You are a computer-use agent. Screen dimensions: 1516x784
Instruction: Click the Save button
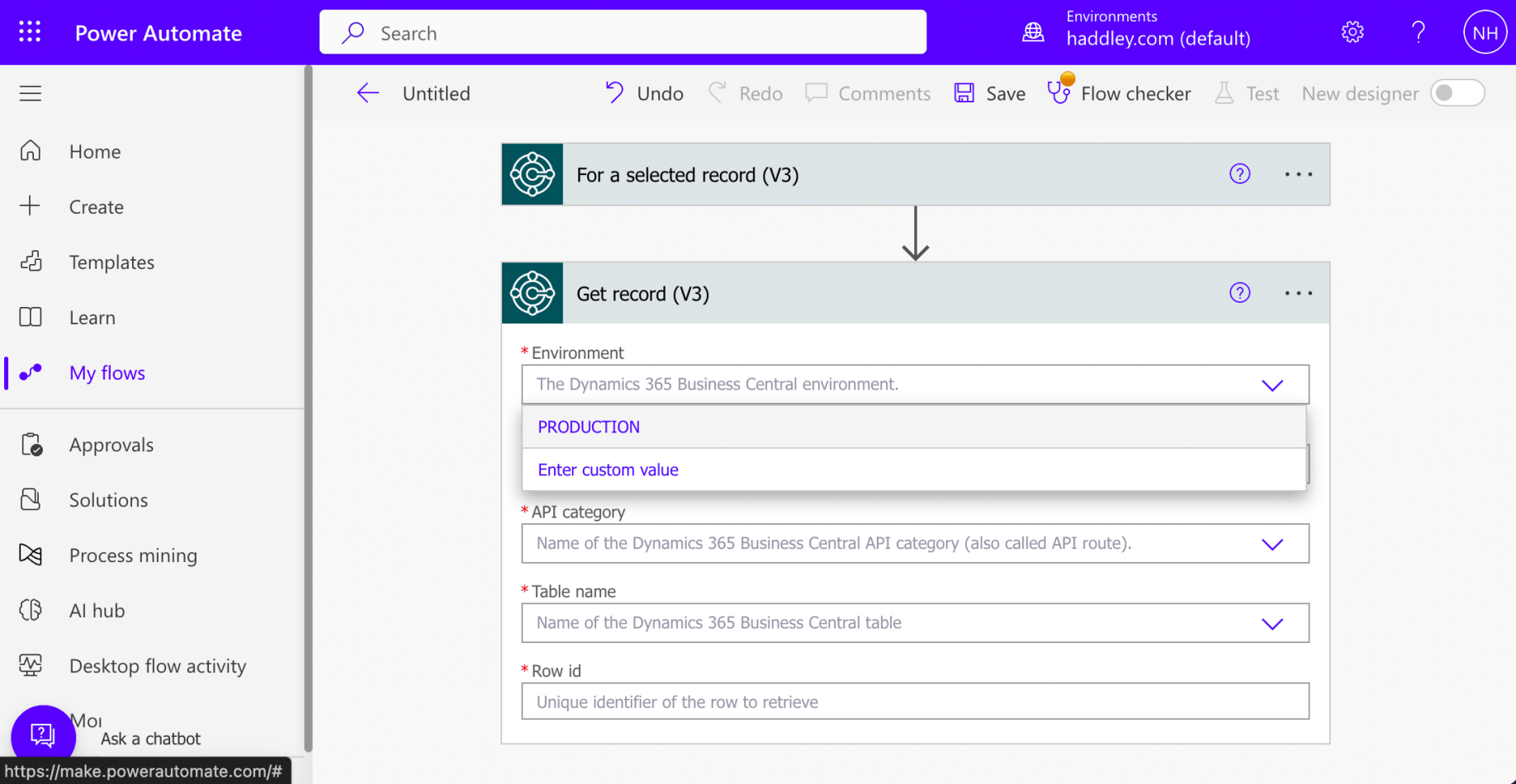tap(990, 93)
